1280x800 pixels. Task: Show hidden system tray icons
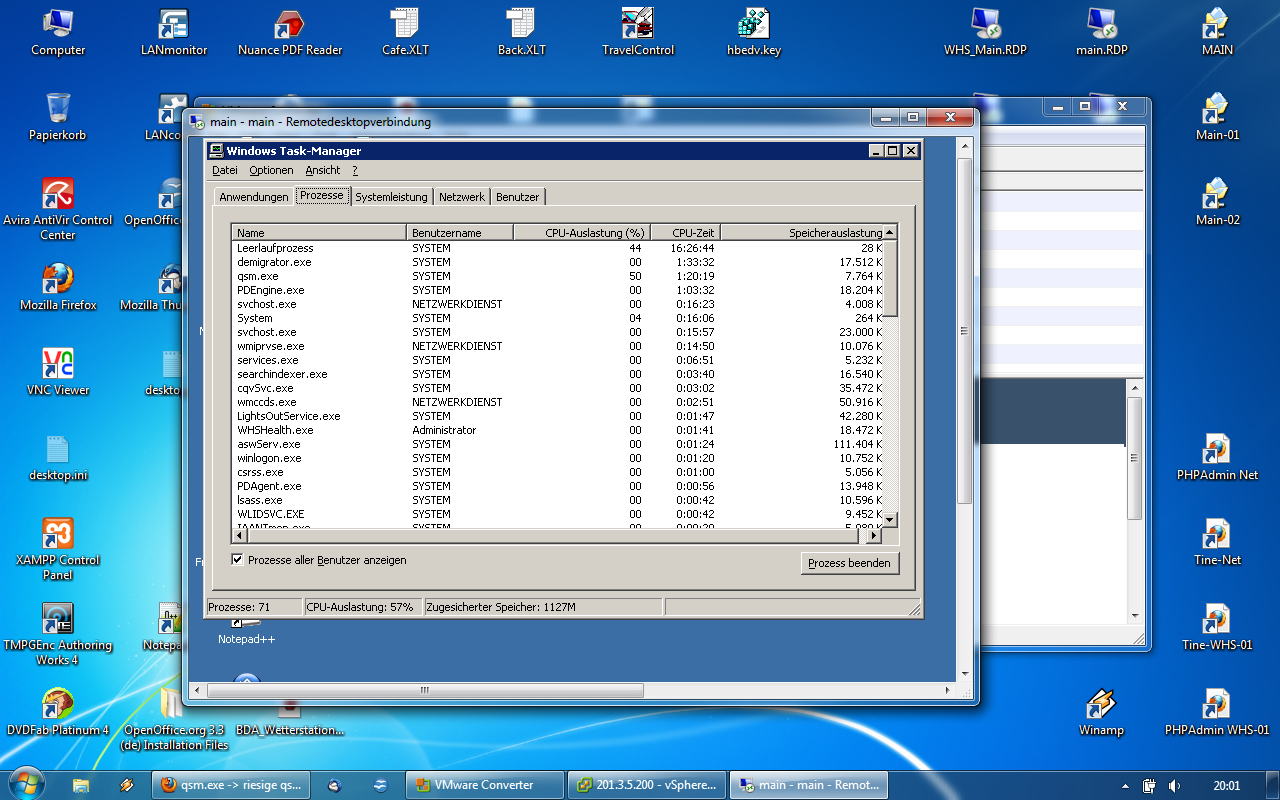pyautogui.click(x=1125, y=786)
